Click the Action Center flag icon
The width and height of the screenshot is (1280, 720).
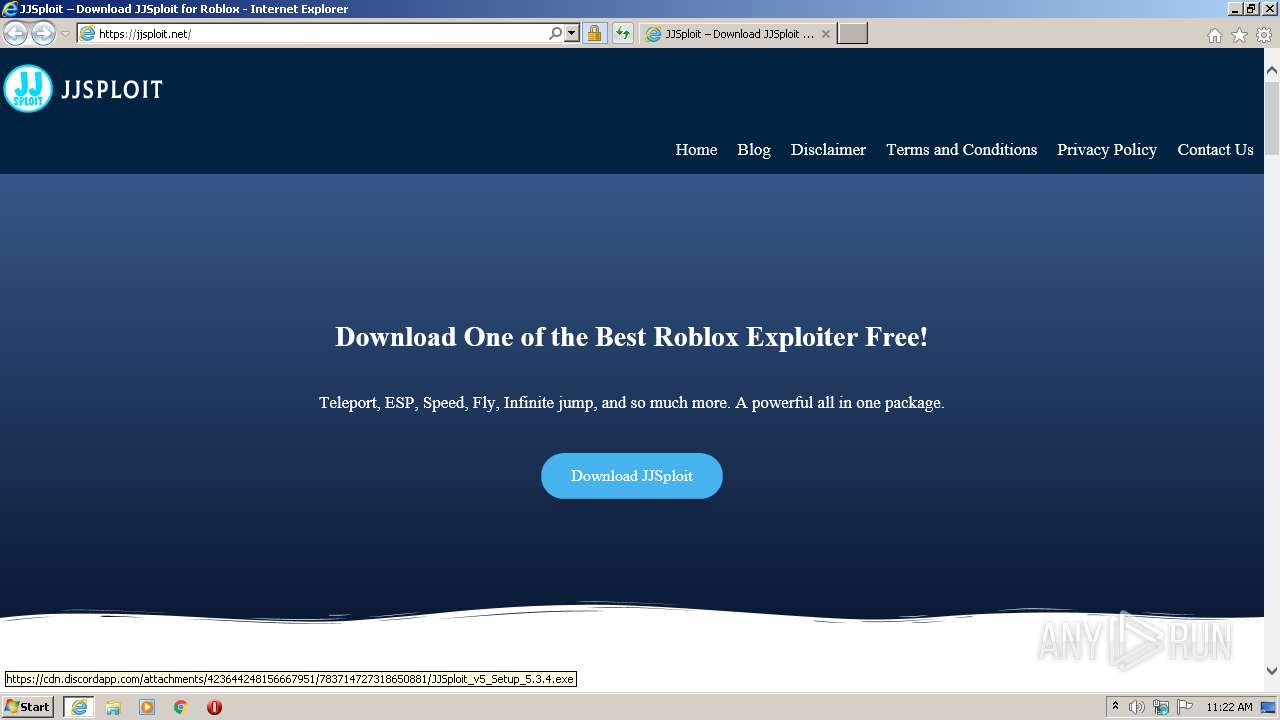coord(1185,707)
